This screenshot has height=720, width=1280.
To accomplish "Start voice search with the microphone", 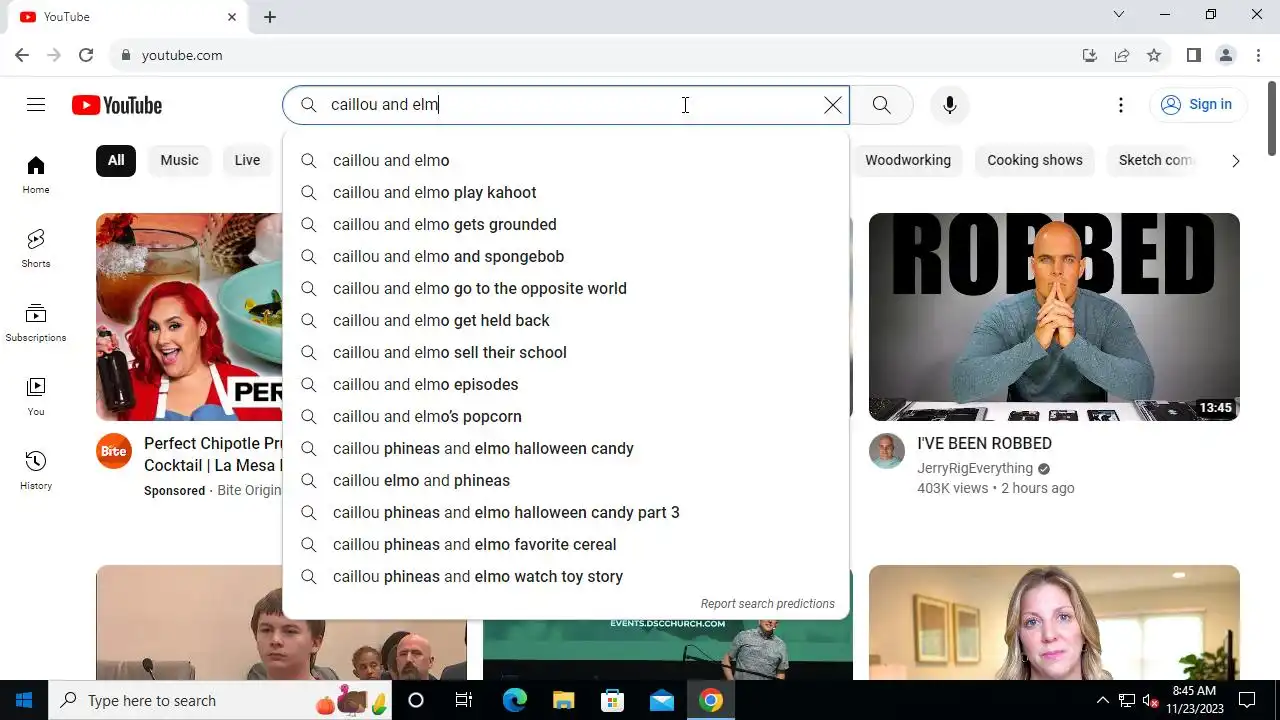I will [x=950, y=105].
